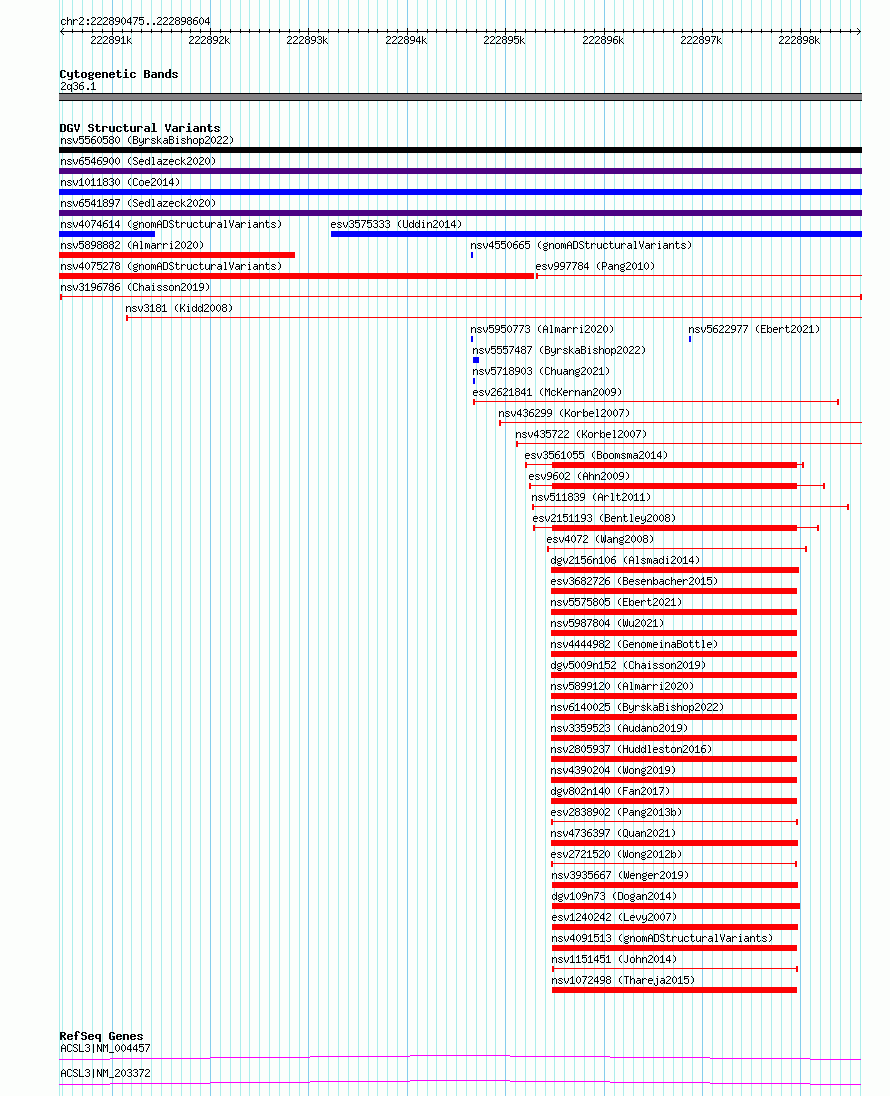Click nsv511839 (Arlt2011) label
The width and height of the screenshot is (890, 1096).
pyautogui.click(x=591, y=497)
